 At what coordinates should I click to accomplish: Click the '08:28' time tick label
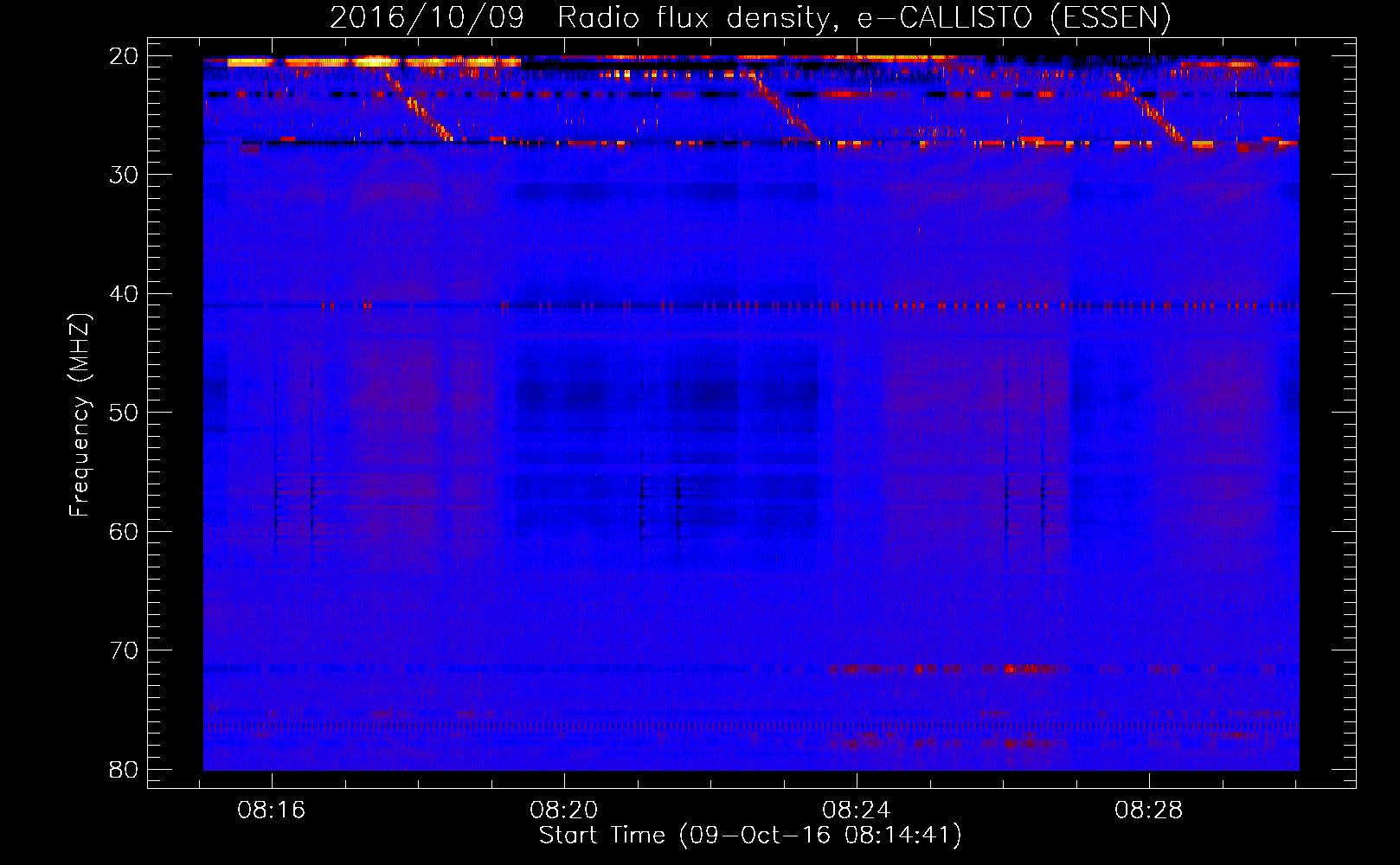pyautogui.click(x=1148, y=811)
